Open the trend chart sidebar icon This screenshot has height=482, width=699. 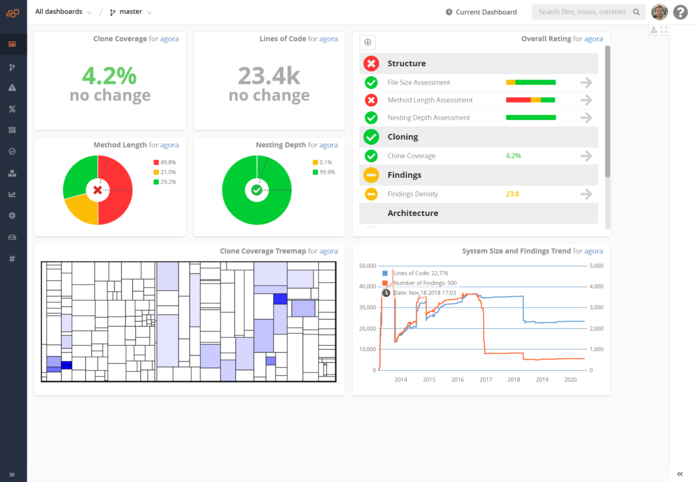click(x=12, y=194)
